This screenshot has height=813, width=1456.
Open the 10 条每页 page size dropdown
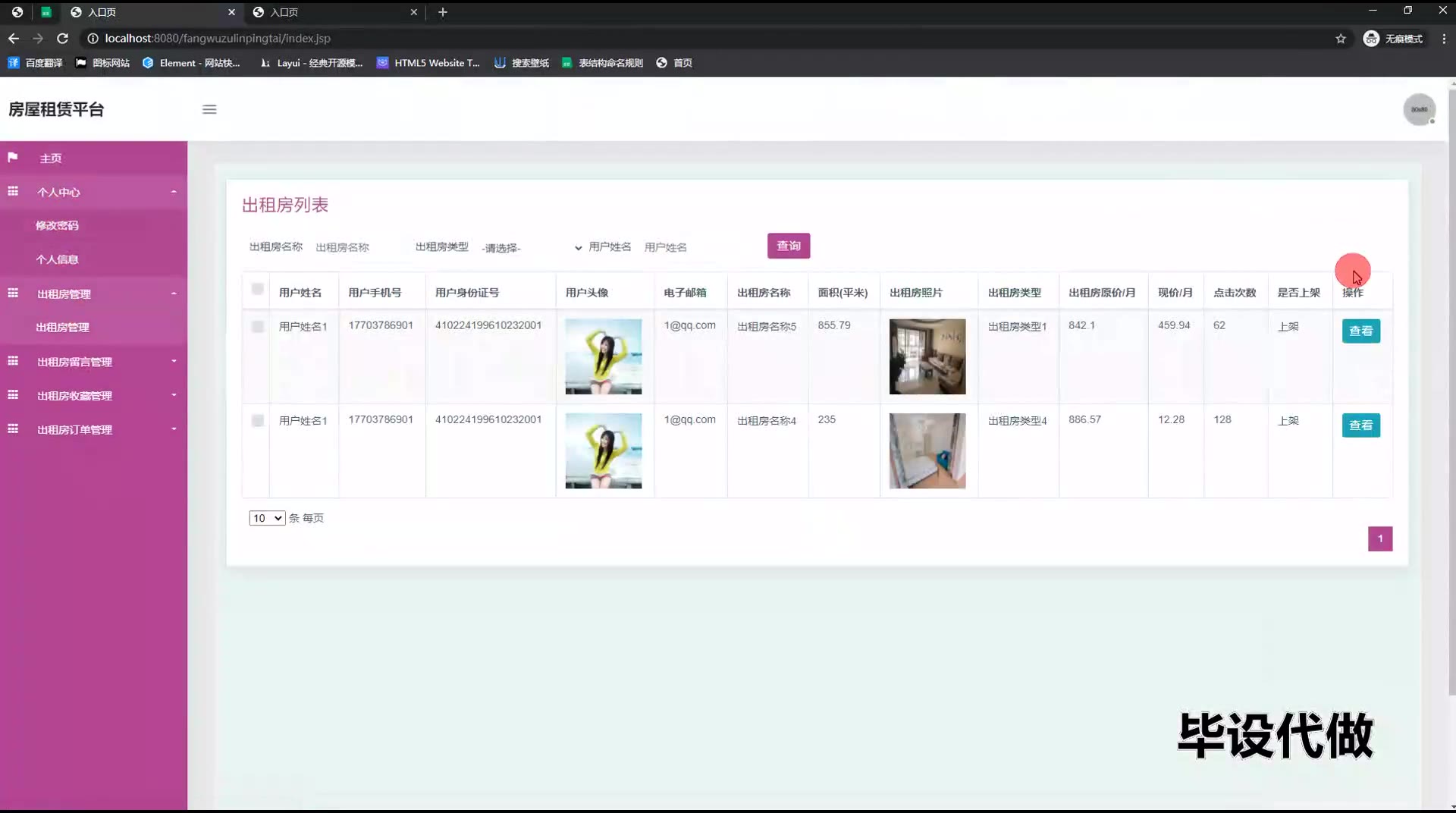click(x=267, y=518)
